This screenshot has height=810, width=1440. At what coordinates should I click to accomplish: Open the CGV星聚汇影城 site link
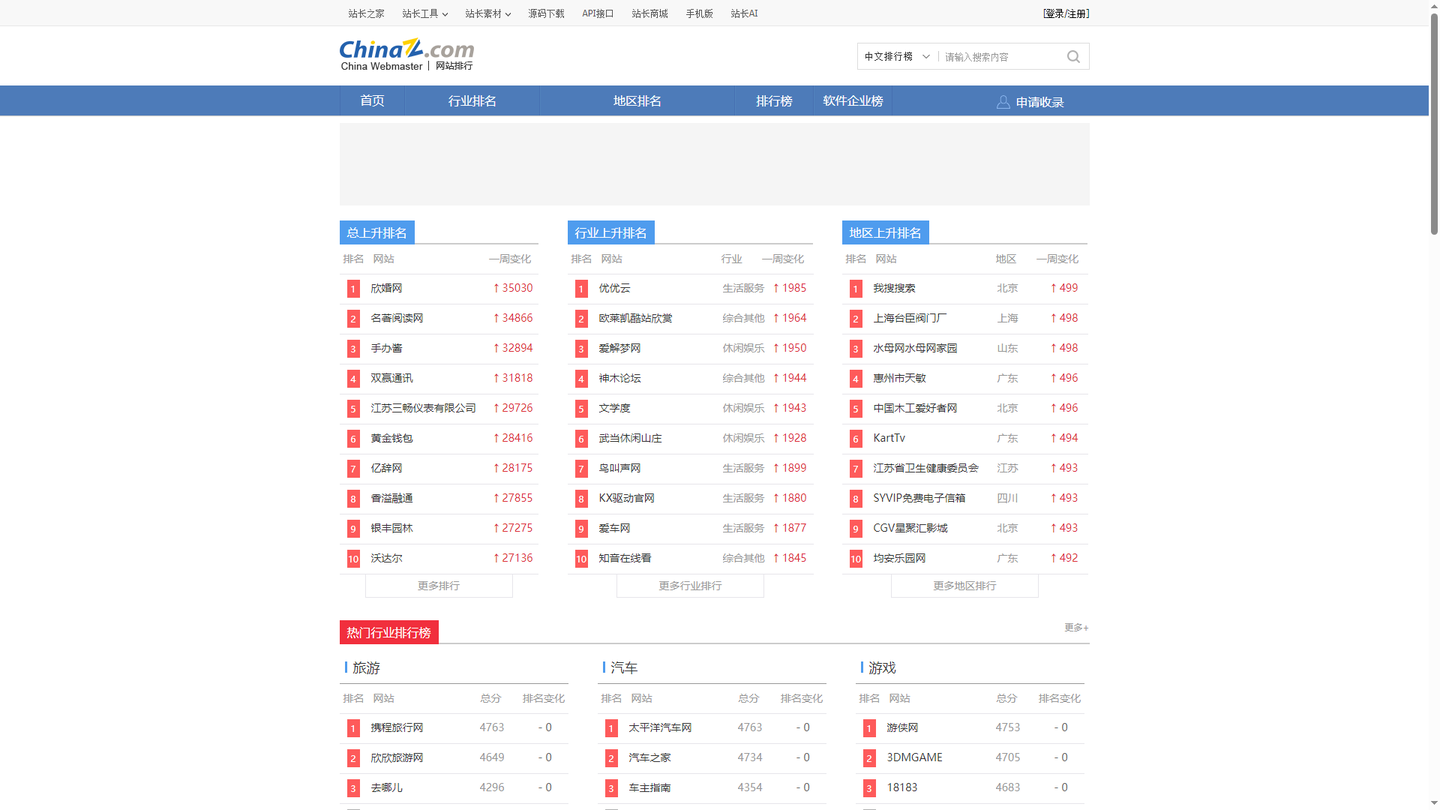910,528
